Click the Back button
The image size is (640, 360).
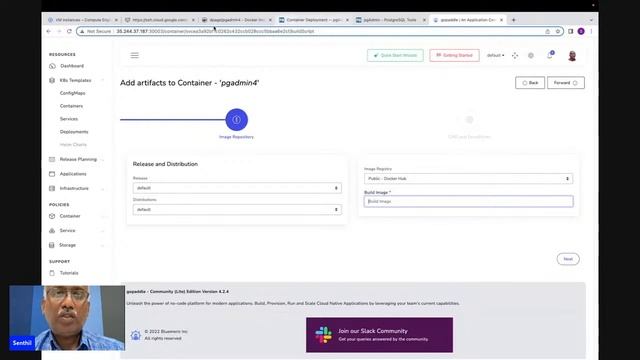(x=530, y=83)
